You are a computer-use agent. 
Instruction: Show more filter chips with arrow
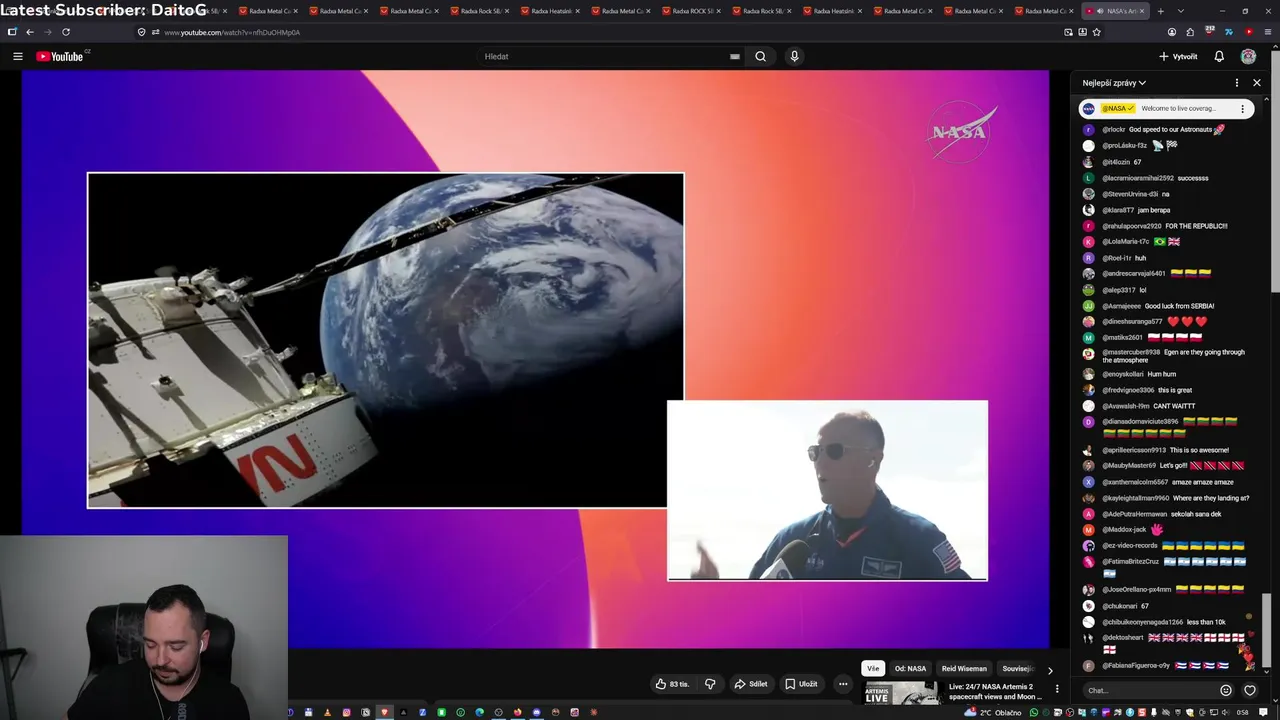[x=1050, y=669]
